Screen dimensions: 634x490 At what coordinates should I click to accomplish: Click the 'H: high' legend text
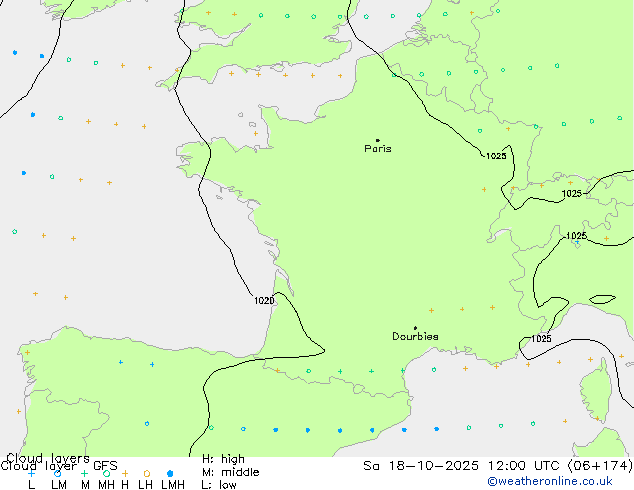click(223, 459)
